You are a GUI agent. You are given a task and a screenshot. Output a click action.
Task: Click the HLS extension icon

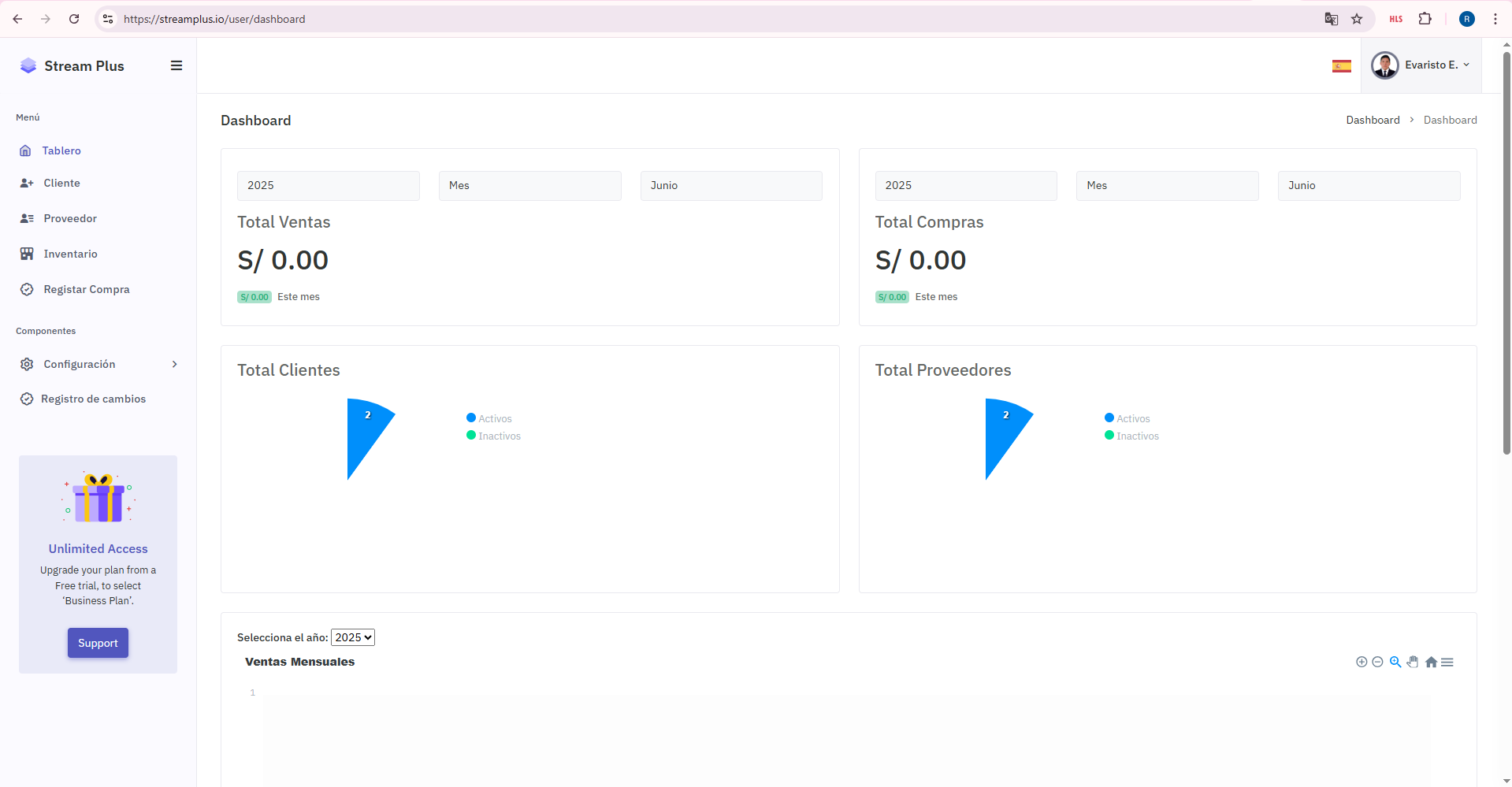pos(1396,19)
